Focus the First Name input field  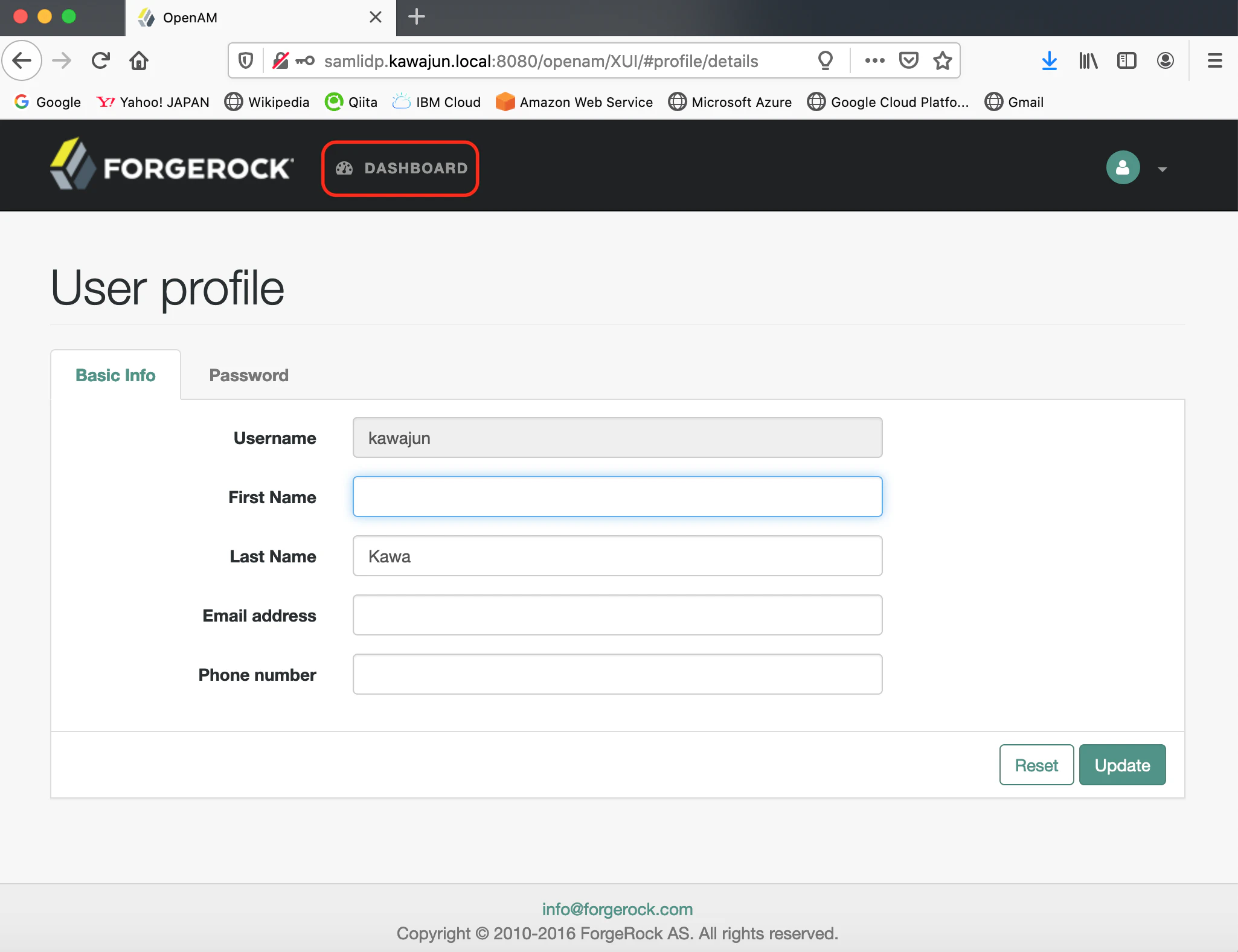click(x=617, y=497)
